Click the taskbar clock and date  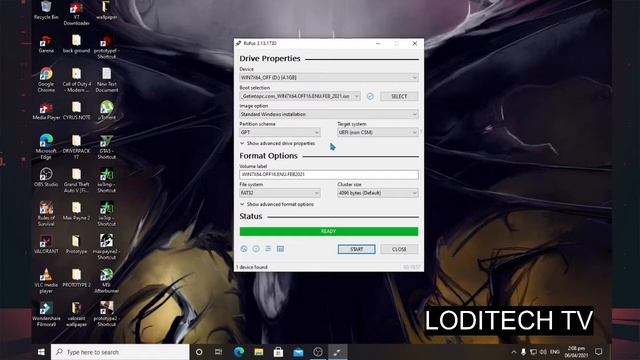(x=576, y=352)
